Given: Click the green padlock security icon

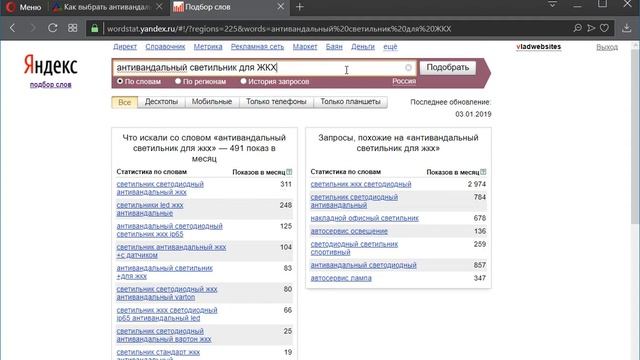Looking at the screenshot, I should [95, 29].
